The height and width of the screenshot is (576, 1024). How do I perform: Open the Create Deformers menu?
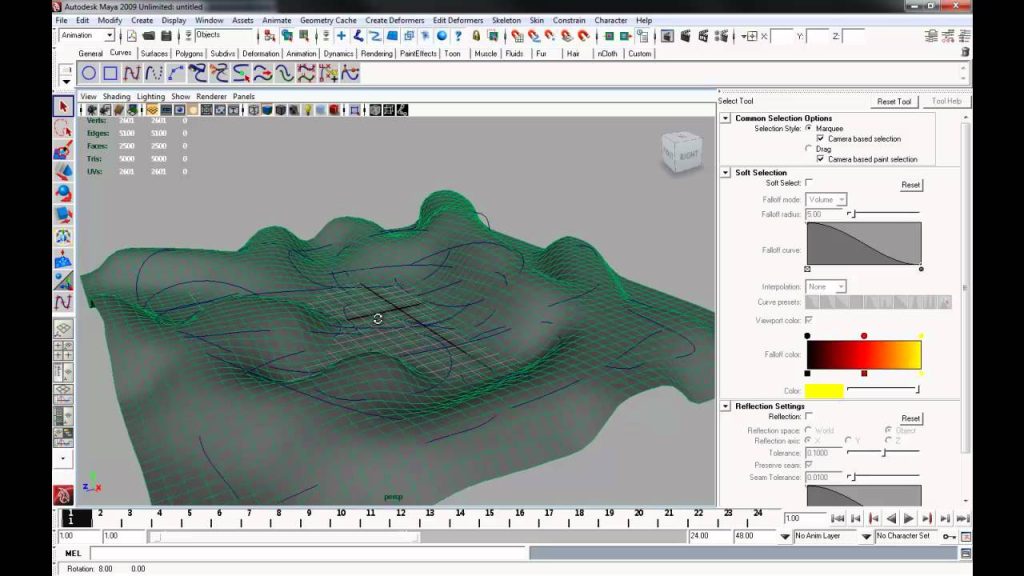tap(394, 20)
